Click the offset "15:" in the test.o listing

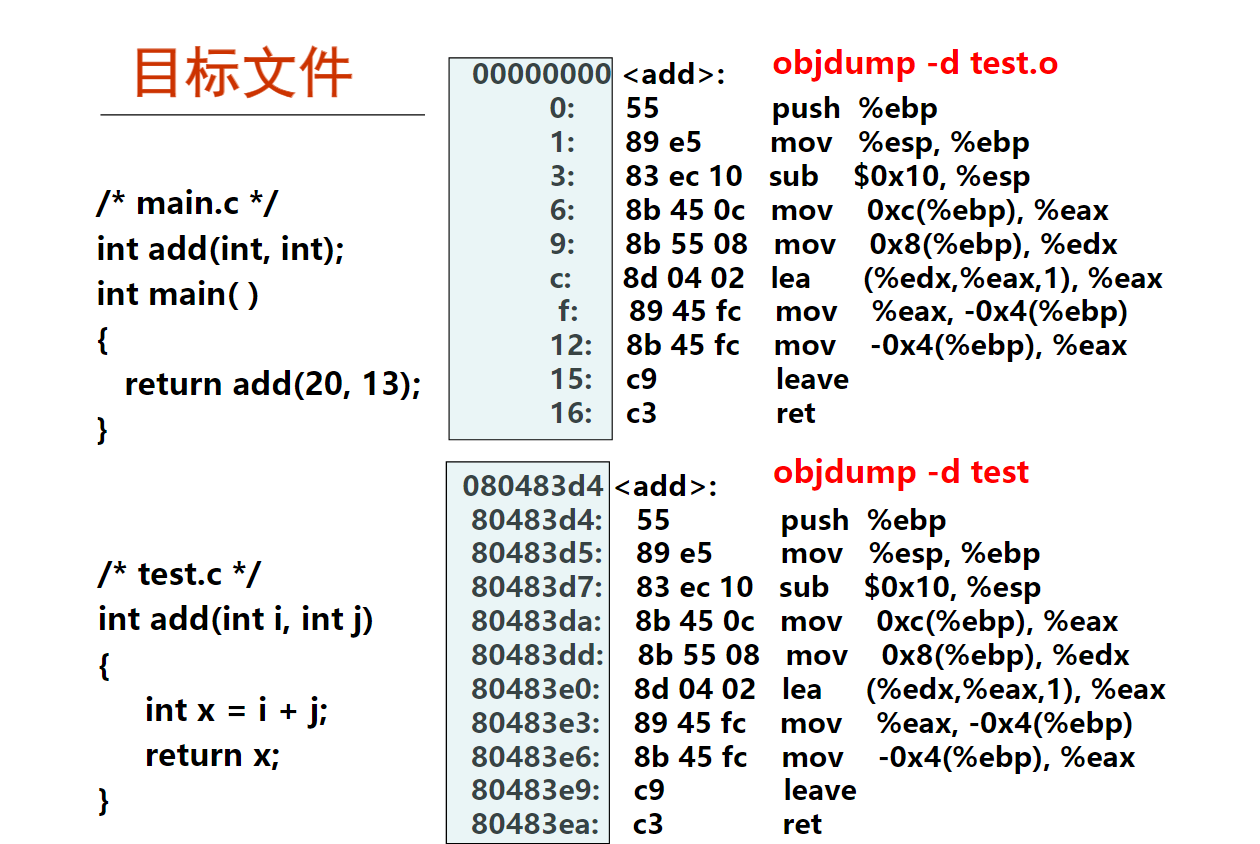pyautogui.click(x=571, y=379)
